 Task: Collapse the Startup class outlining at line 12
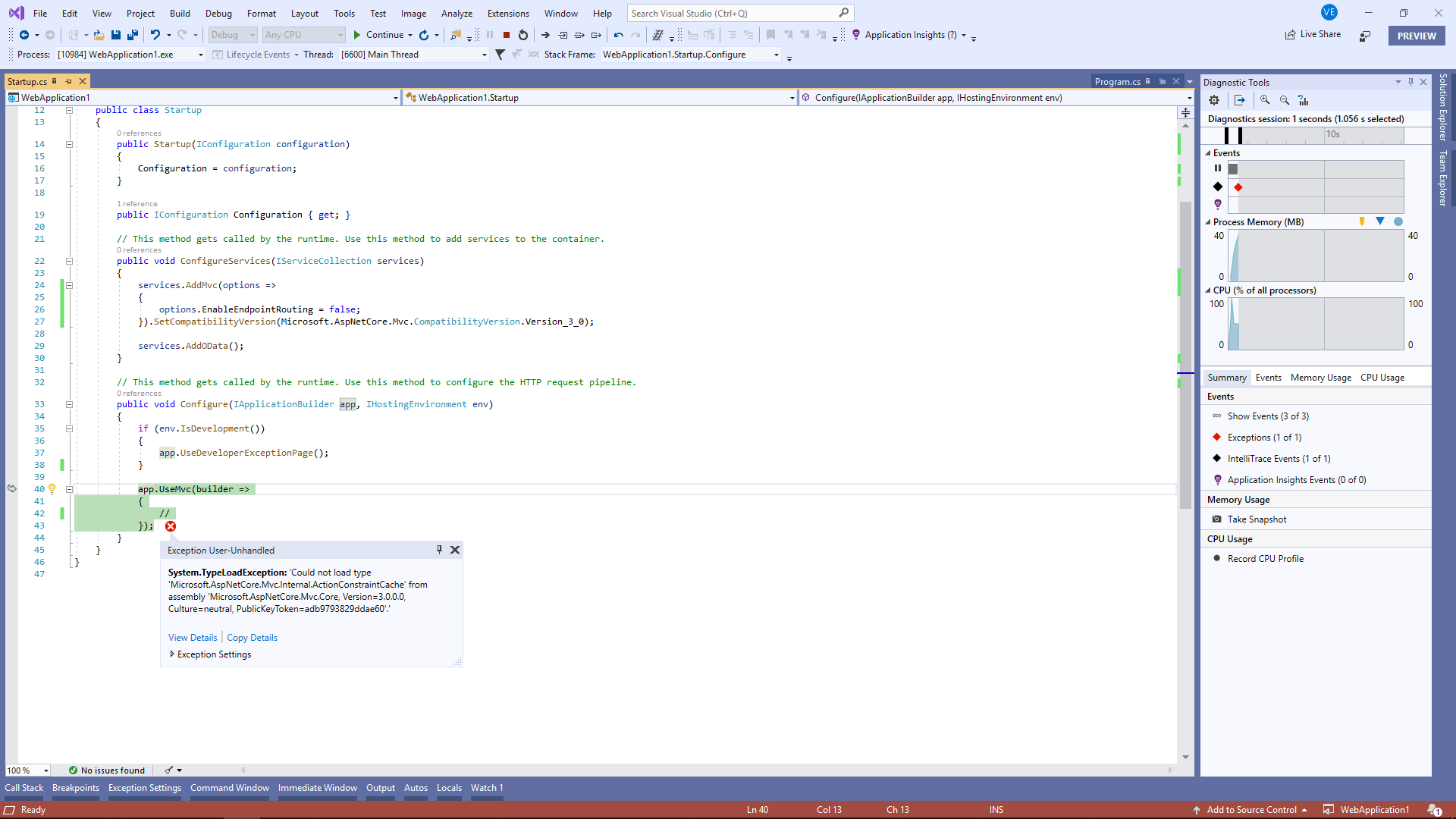[69, 110]
